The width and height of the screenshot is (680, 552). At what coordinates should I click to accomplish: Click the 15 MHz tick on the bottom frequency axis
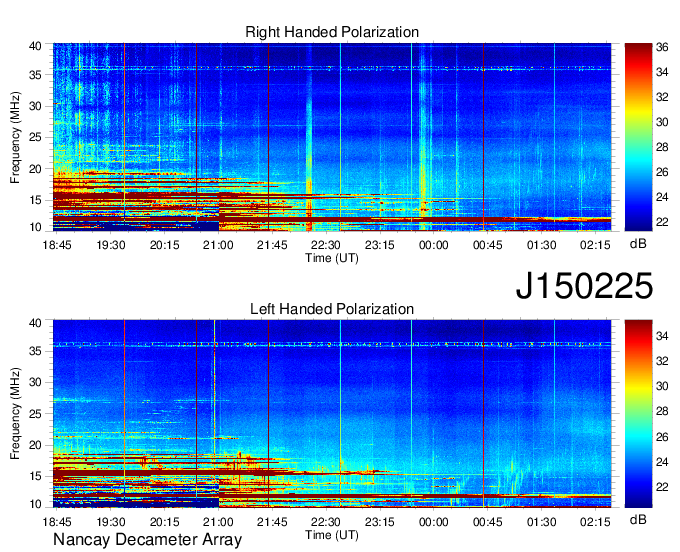pos(35,477)
